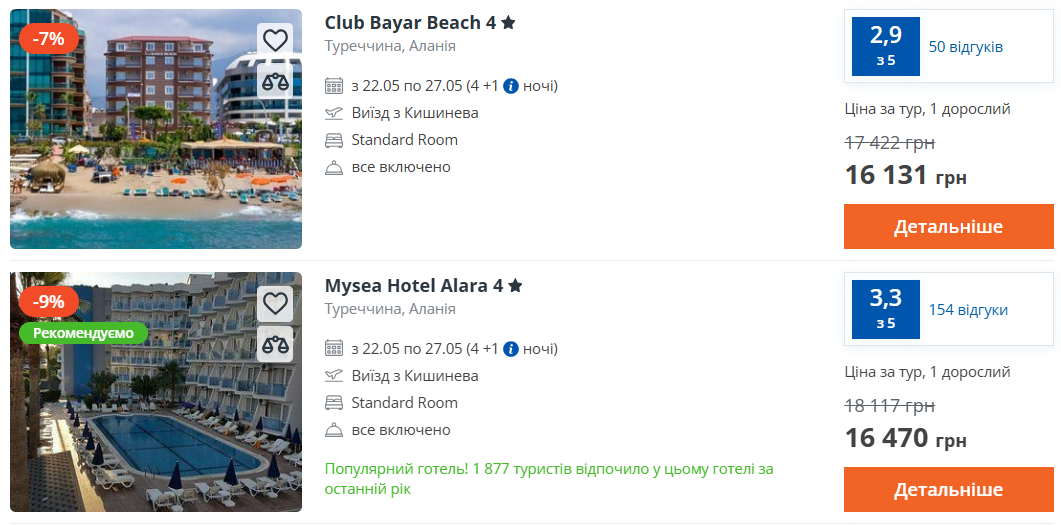Read the 50 reviews for Club Bayar
This screenshot has height=525, width=1061.
click(x=965, y=47)
